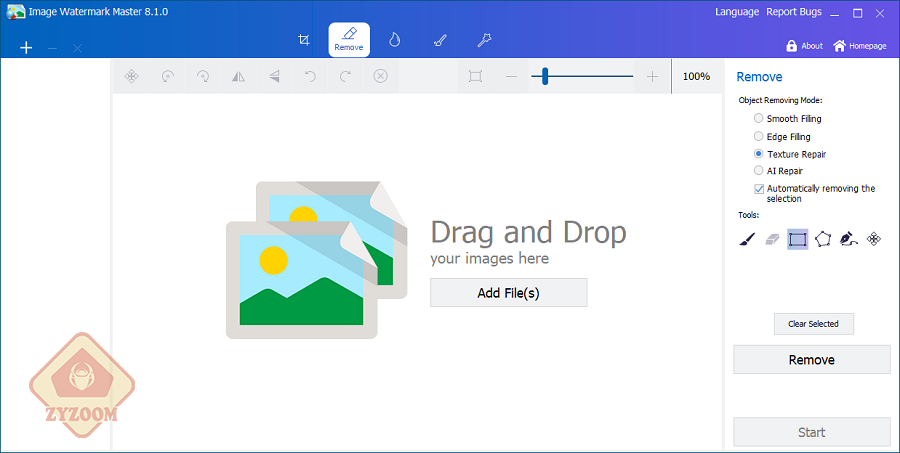Select AI Repair mode
Image resolution: width=900 pixels, height=453 pixels.
[x=778, y=171]
